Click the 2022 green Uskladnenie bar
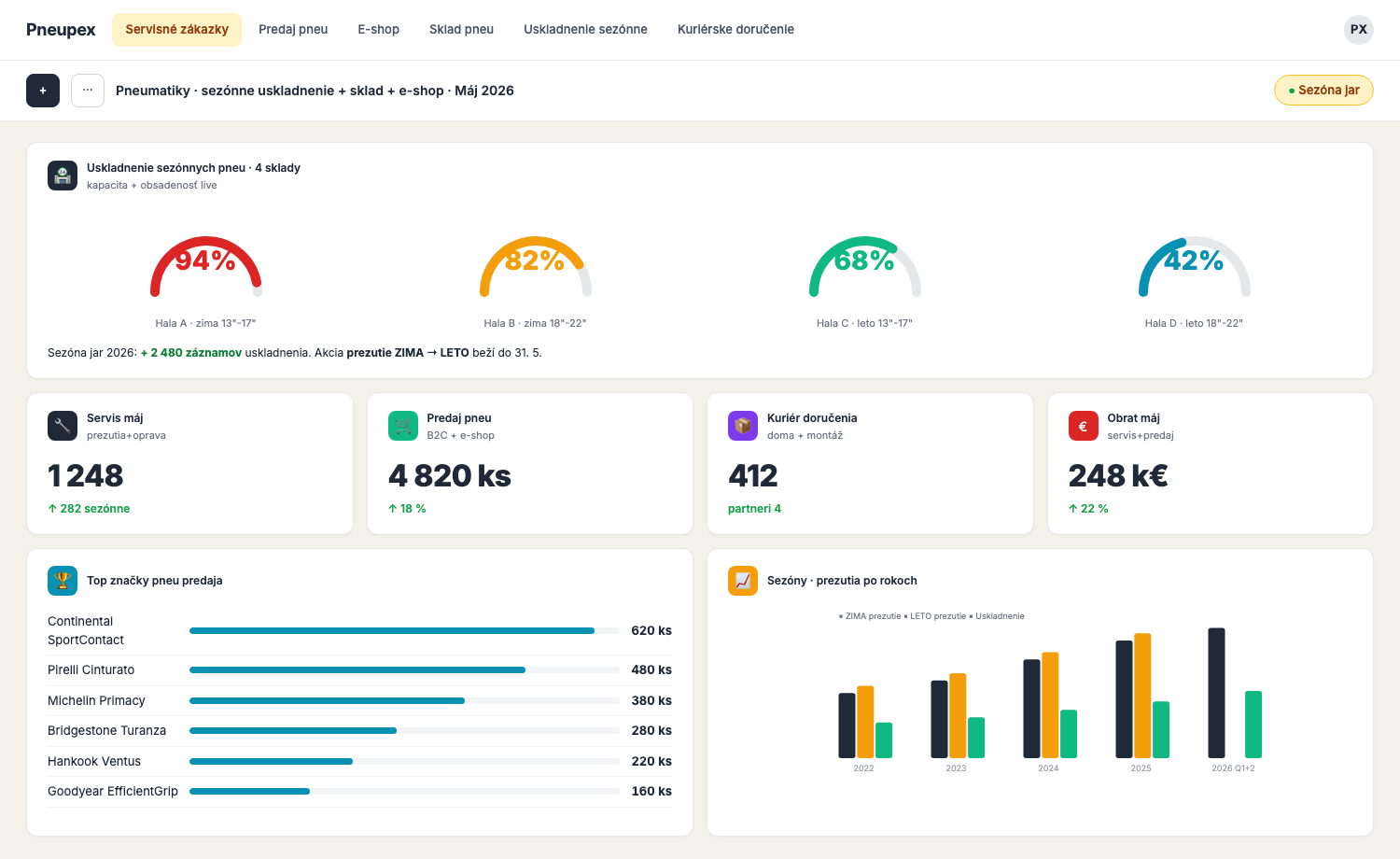Viewport: 1400px width, 859px height. [884, 740]
